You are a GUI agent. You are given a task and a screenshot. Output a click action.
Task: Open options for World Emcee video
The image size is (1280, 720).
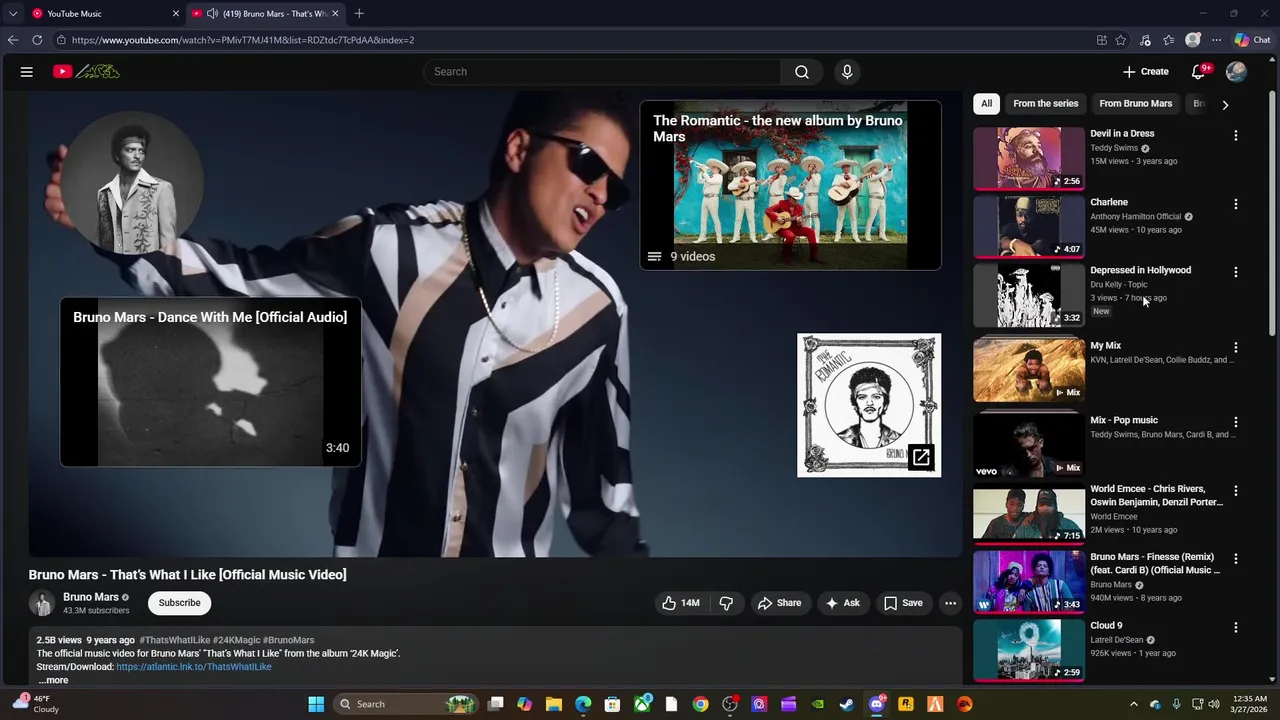click(1235, 491)
